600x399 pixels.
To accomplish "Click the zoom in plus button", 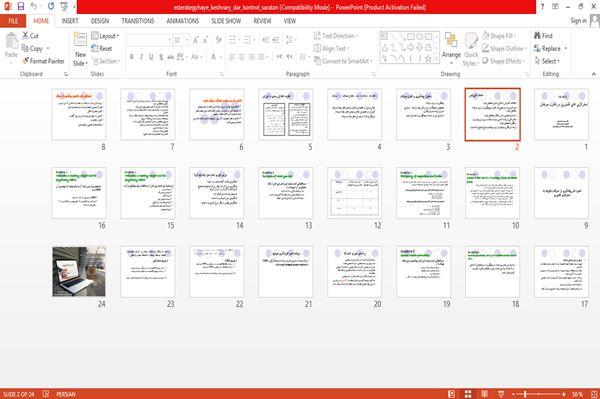I will tap(564, 394).
